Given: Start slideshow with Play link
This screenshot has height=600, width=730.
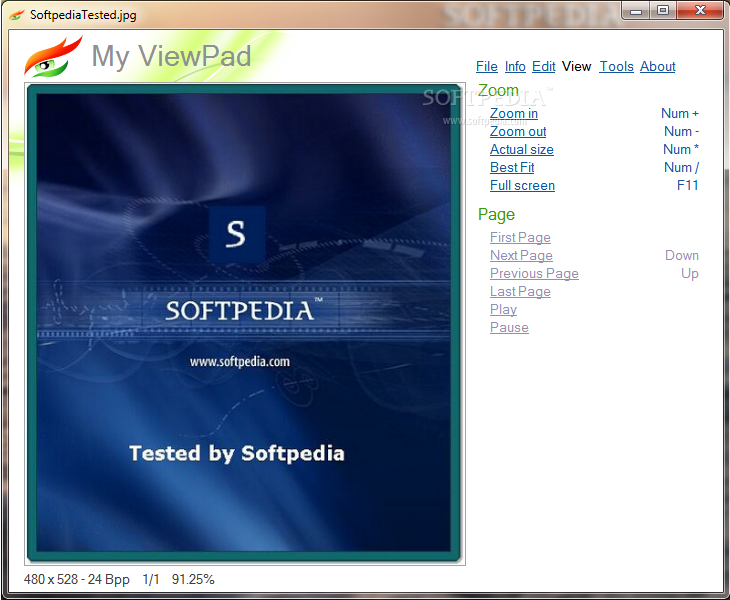Looking at the screenshot, I should click(503, 310).
